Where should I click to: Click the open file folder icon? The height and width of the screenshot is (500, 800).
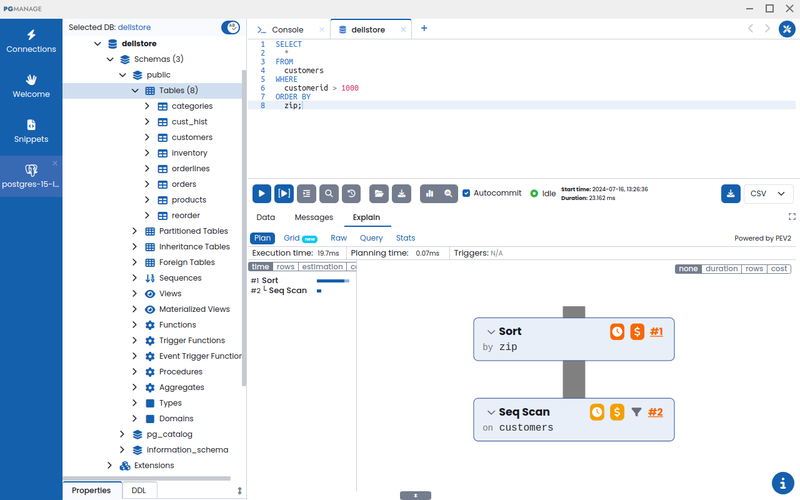379,193
